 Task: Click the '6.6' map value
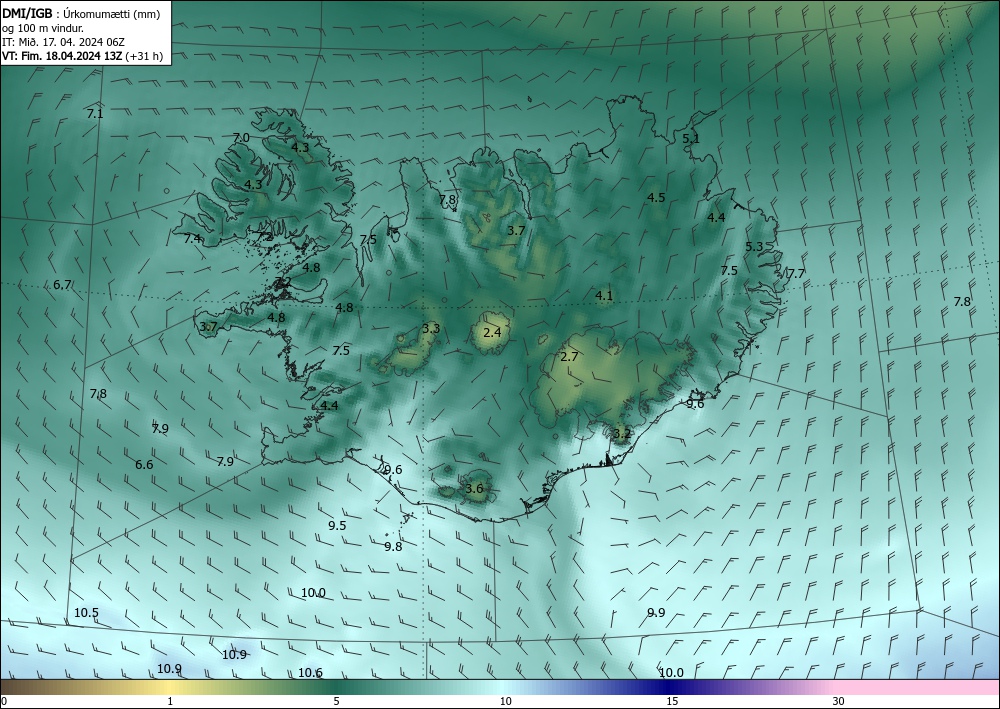pyautogui.click(x=144, y=465)
